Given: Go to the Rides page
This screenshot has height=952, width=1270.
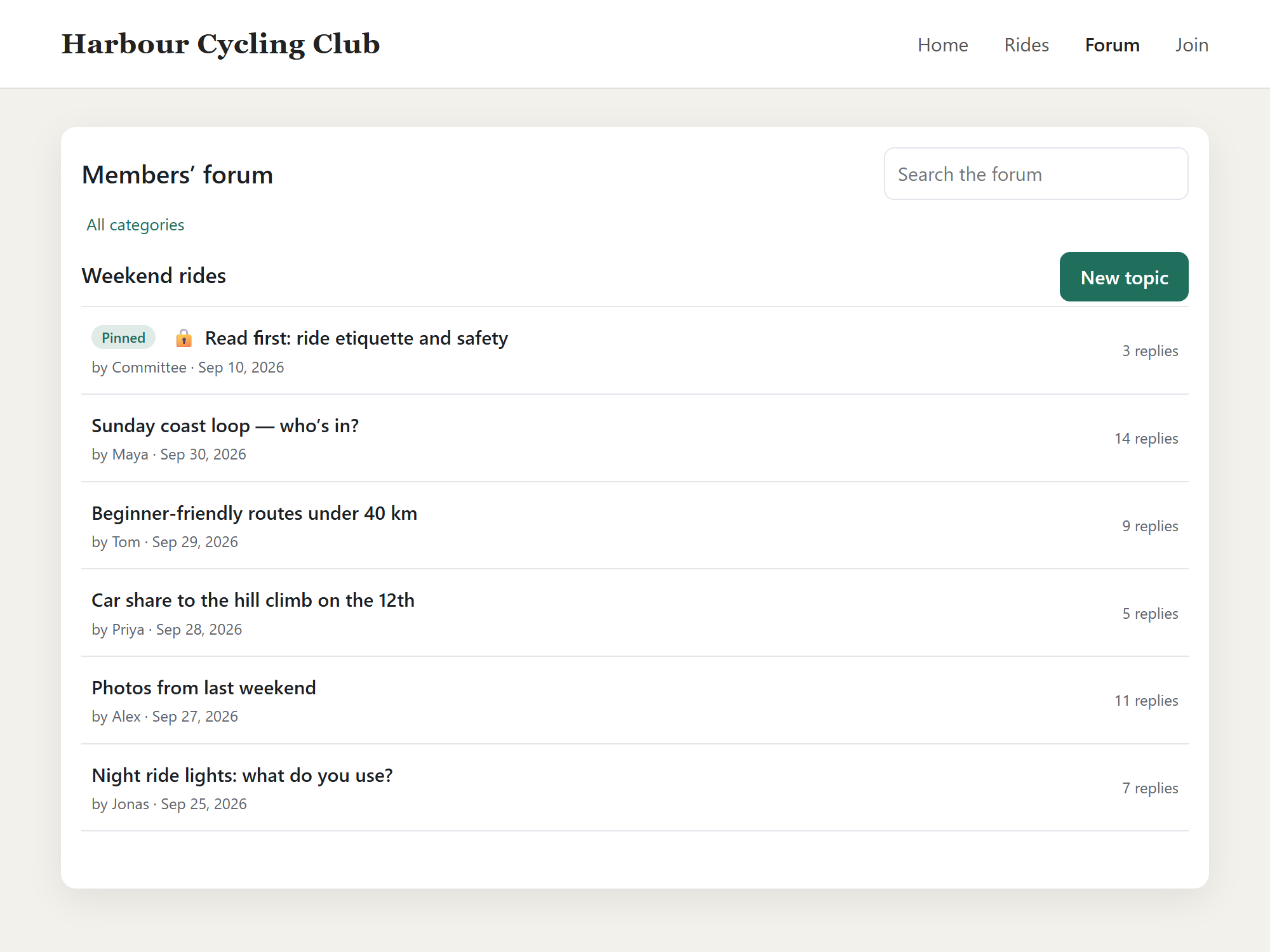Looking at the screenshot, I should point(1027,45).
